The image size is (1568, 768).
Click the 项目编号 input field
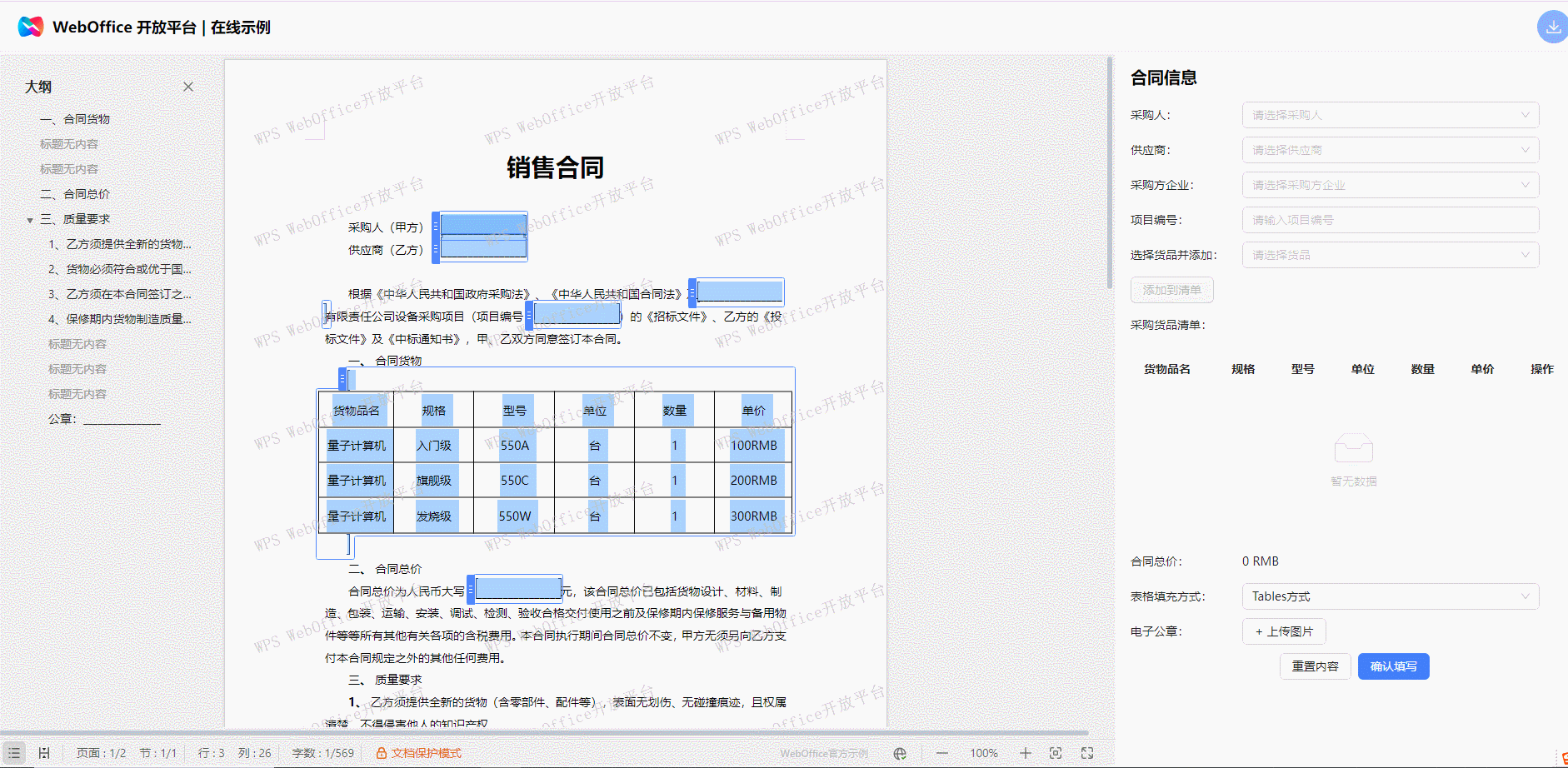click(1390, 220)
